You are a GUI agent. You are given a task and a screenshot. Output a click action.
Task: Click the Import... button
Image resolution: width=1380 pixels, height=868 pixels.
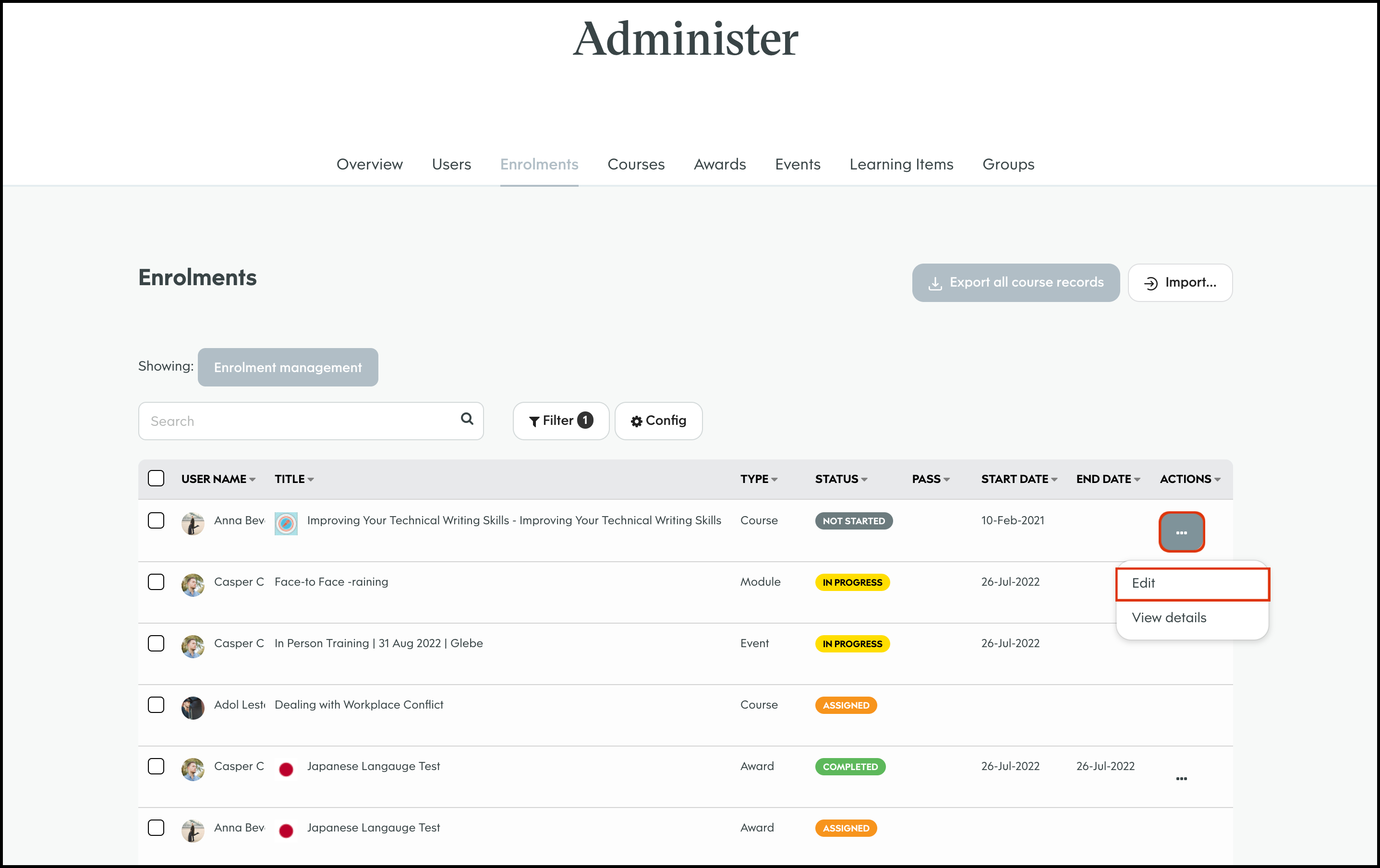(x=1179, y=282)
